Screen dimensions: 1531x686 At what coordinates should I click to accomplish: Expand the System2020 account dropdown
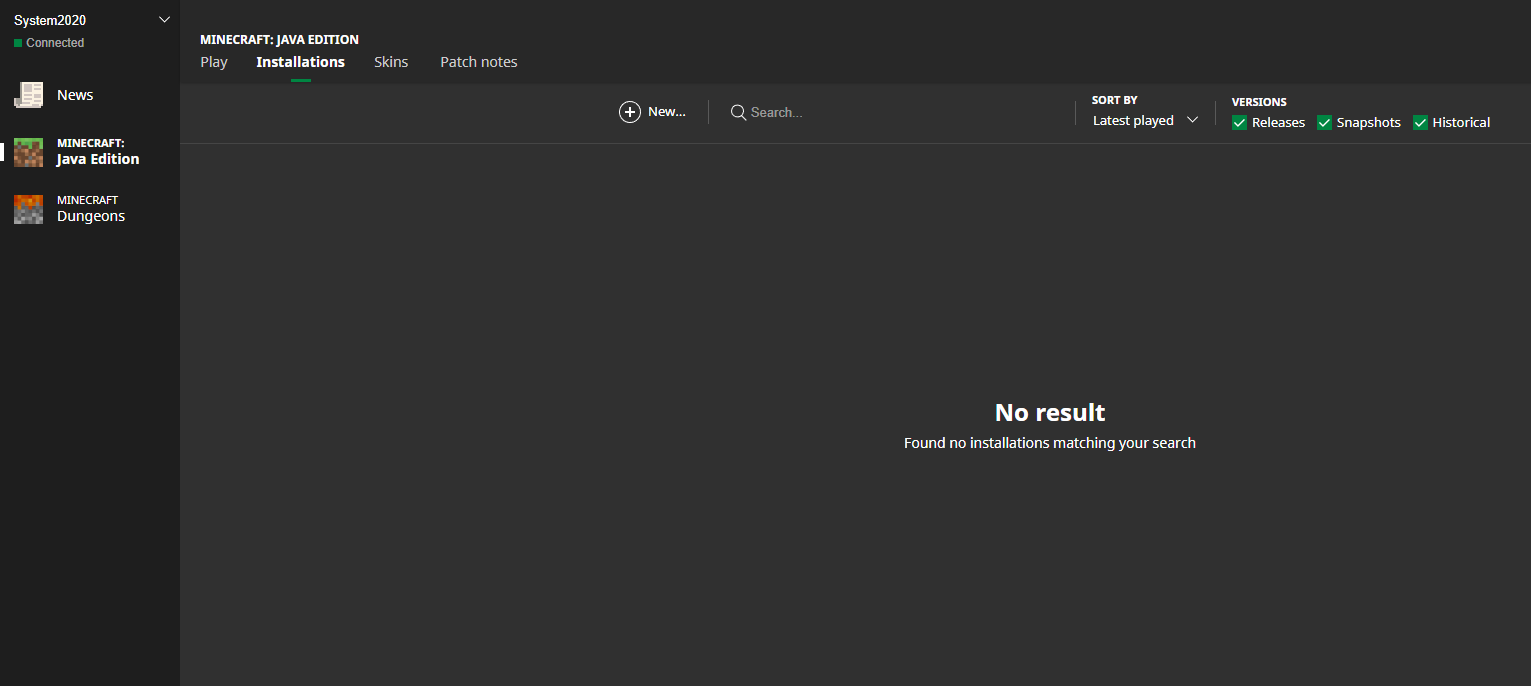[x=165, y=20]
